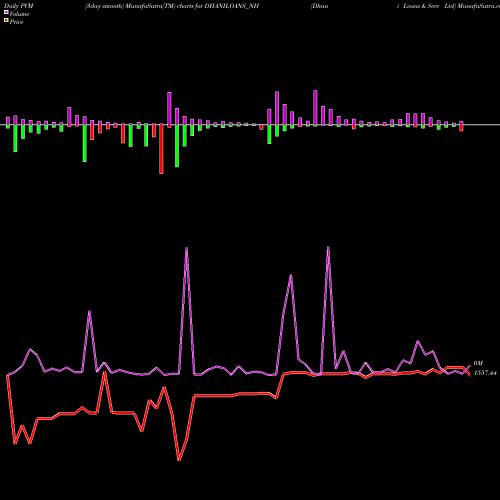Select the 'Price' legend label
500x500 pixels.
coord(16,22)
